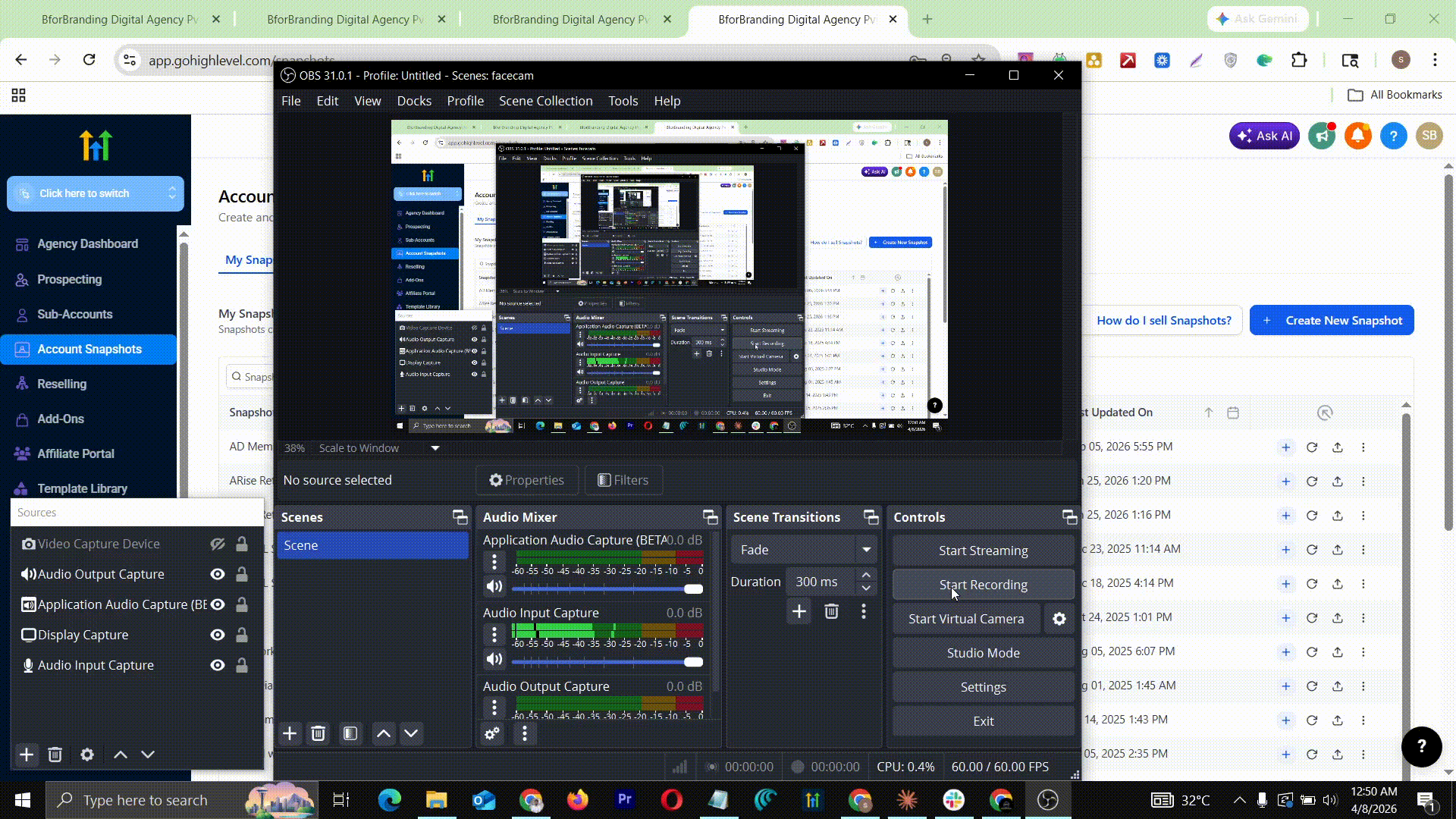
Task: Show the Video Capture Device source
Action: click(x=218, y=544)
